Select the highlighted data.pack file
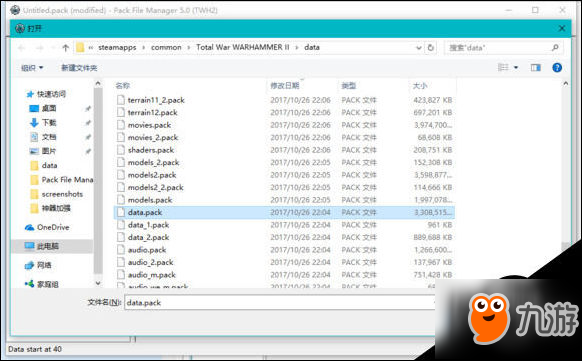582x361 pixels. [284, 212]
